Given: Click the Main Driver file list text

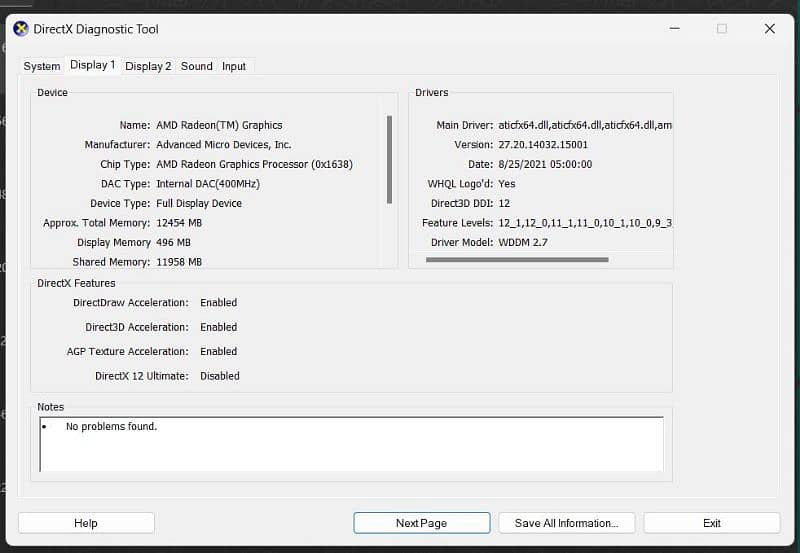Looking at the screenshot, I should [585, 126].
